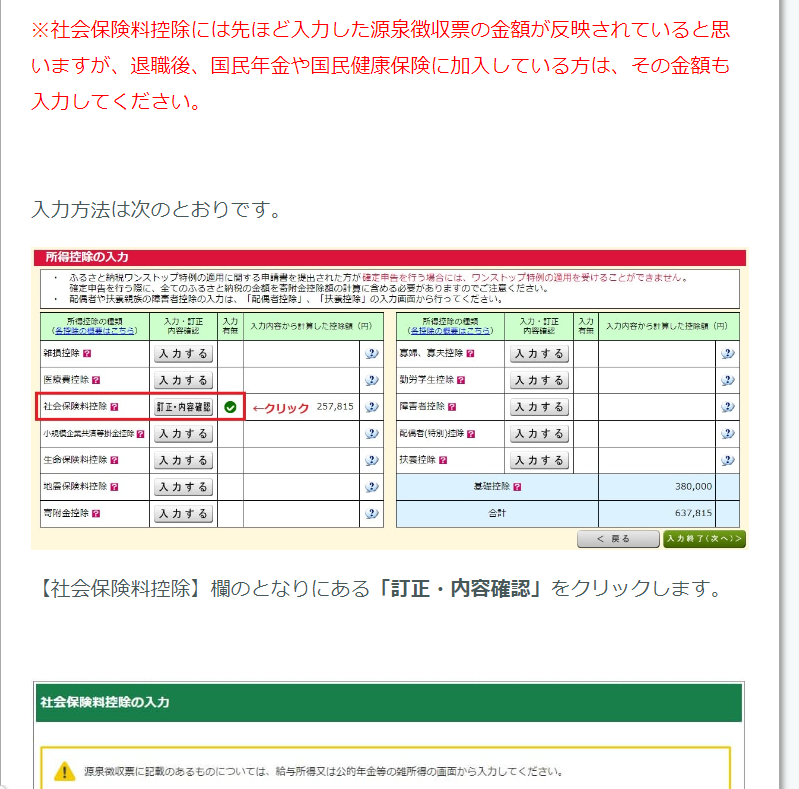This screenshot has height=789, width=799.
Task: Click the 入力する button for 勤労学生控除
Action: tap(539, 380)
